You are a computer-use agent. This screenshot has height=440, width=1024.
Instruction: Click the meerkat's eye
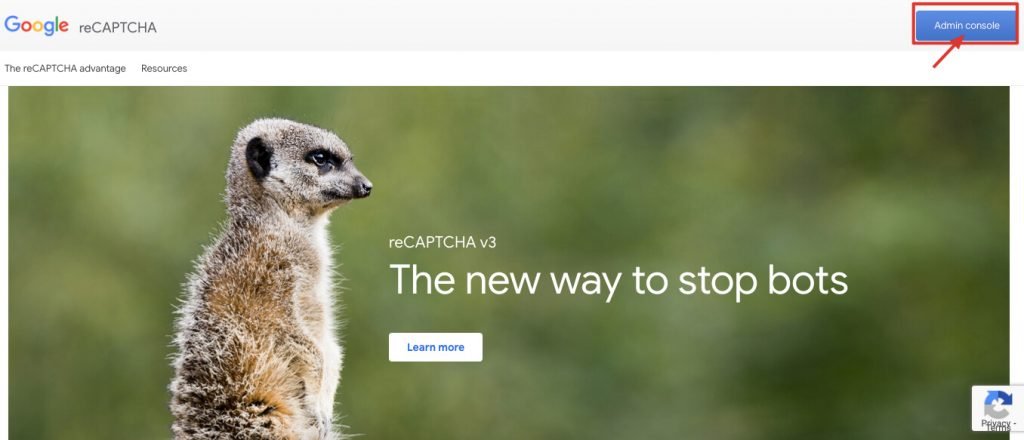(319, 159)
